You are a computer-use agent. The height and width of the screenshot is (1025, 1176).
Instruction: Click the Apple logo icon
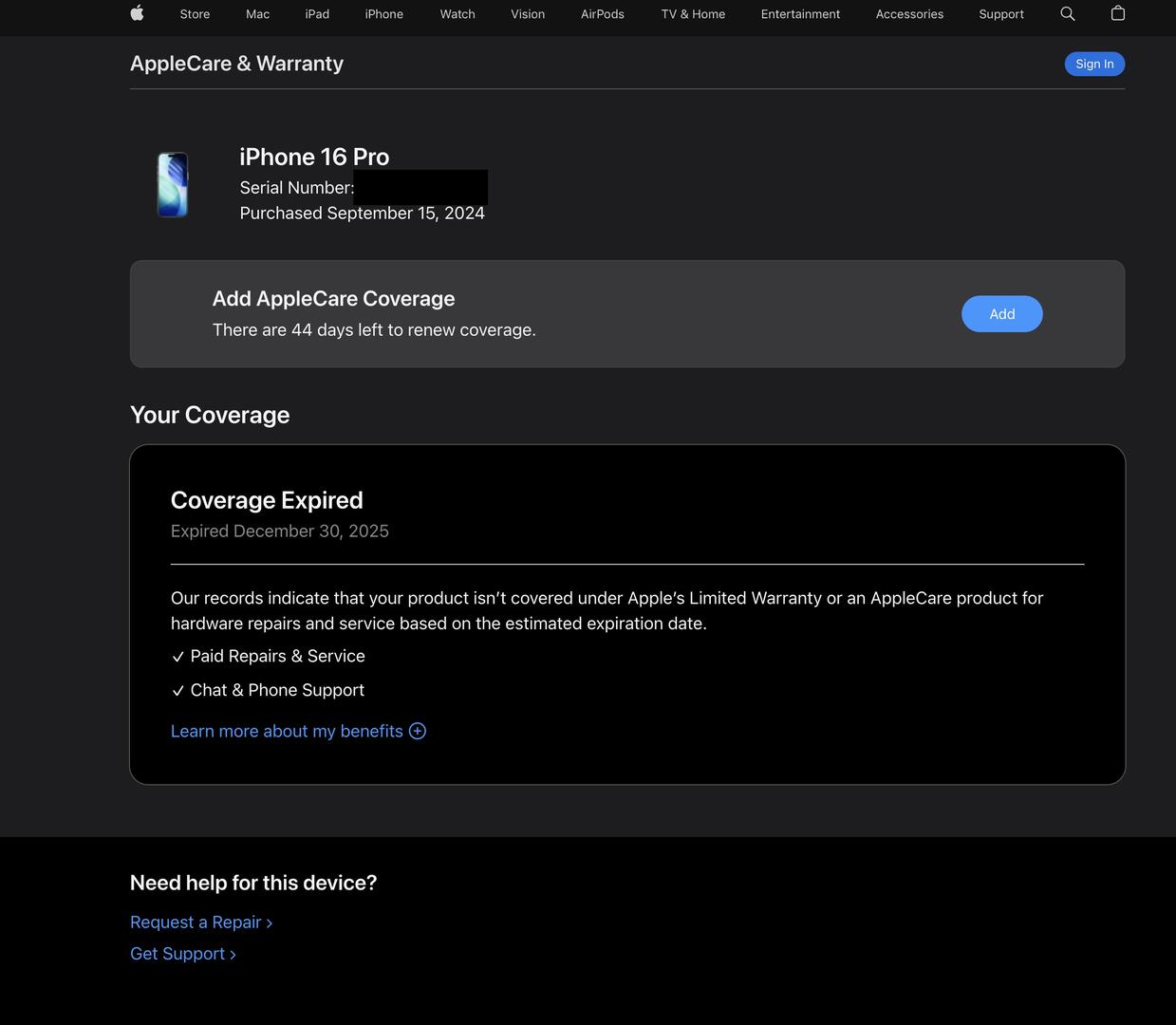[137, 13]
